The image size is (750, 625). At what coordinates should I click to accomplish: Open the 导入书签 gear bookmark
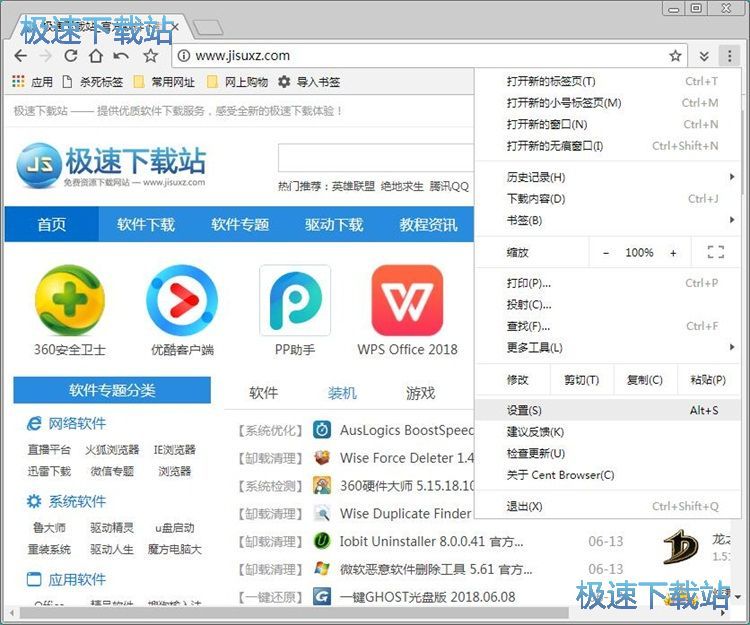[309, 82]
